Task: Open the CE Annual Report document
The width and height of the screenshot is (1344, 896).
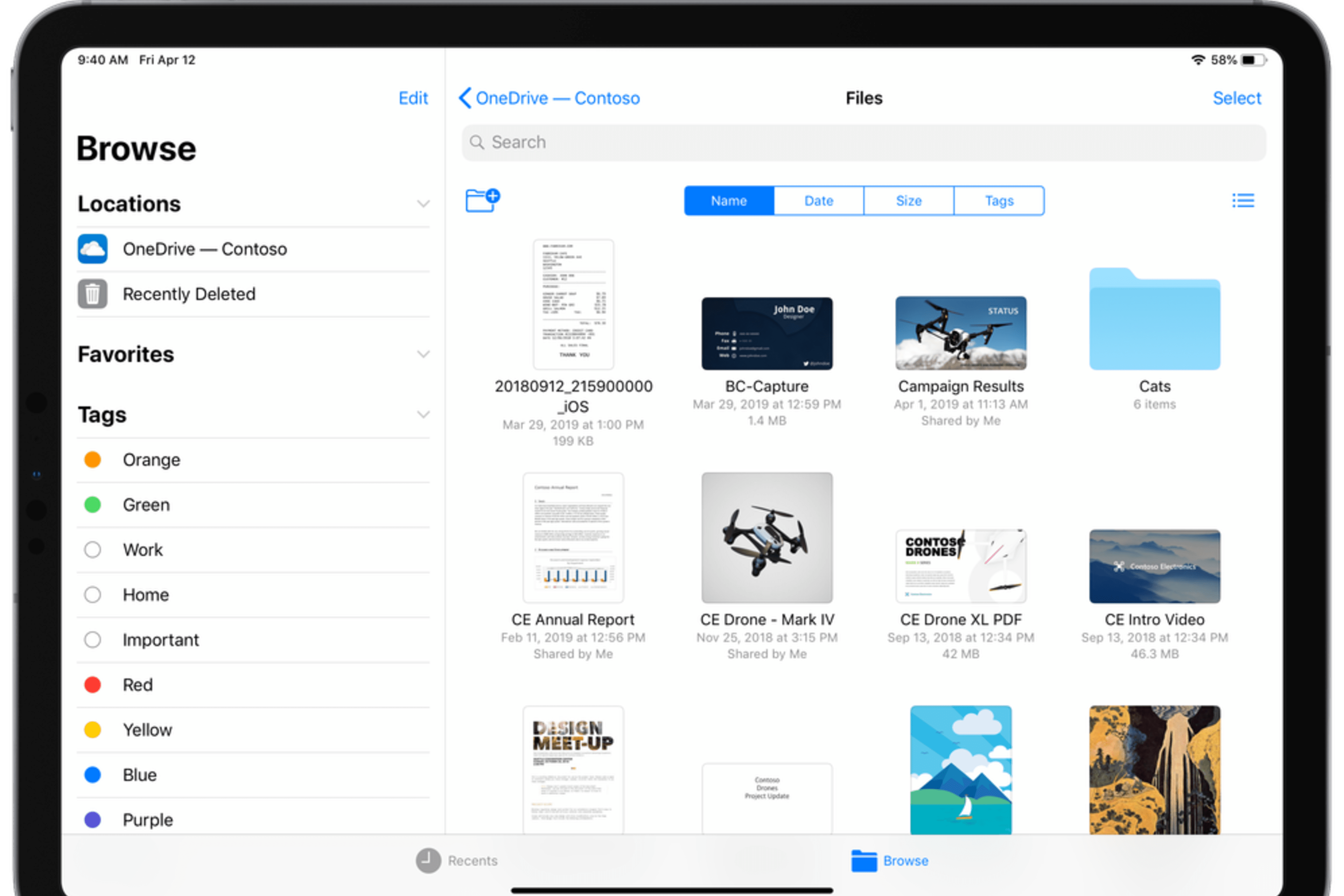Action: pos(573,538)
